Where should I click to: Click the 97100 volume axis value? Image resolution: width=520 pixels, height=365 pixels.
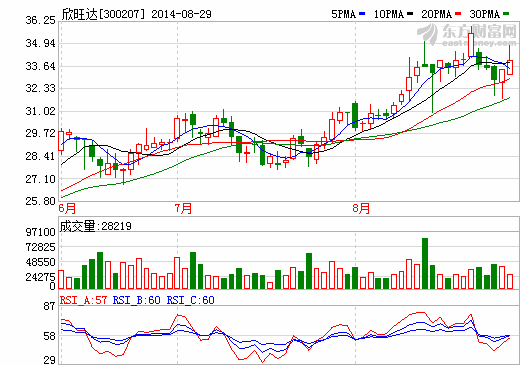(x=41, y=232)
